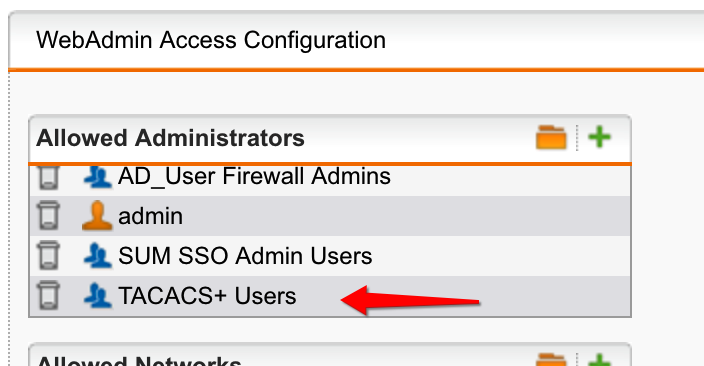Viewport: 704px width, 366px height.
Task: Open folder icon in Allowed Networks header
Action: click(x=551, y=360)
